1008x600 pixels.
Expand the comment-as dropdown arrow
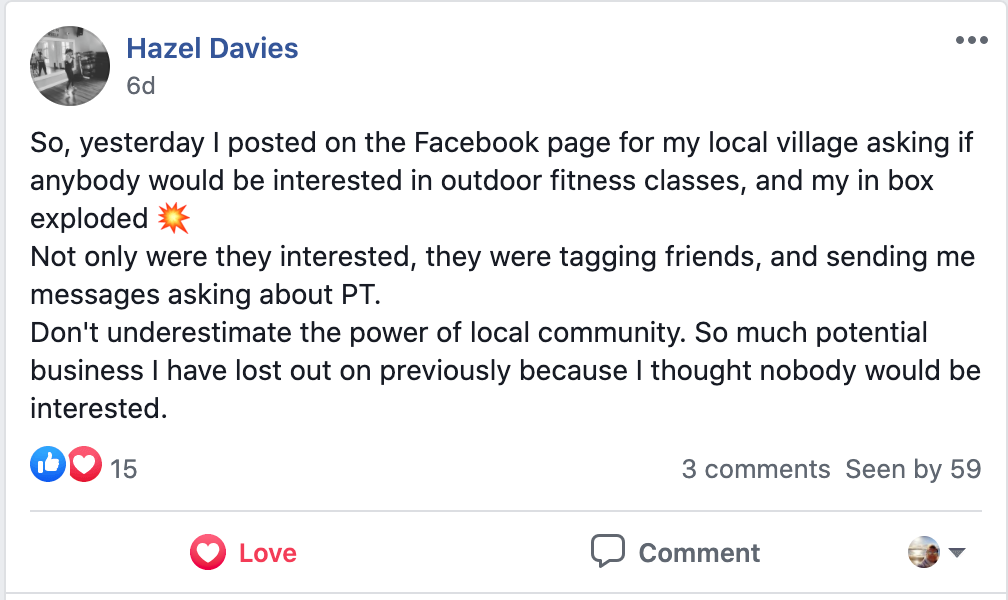tap(956, 553)
